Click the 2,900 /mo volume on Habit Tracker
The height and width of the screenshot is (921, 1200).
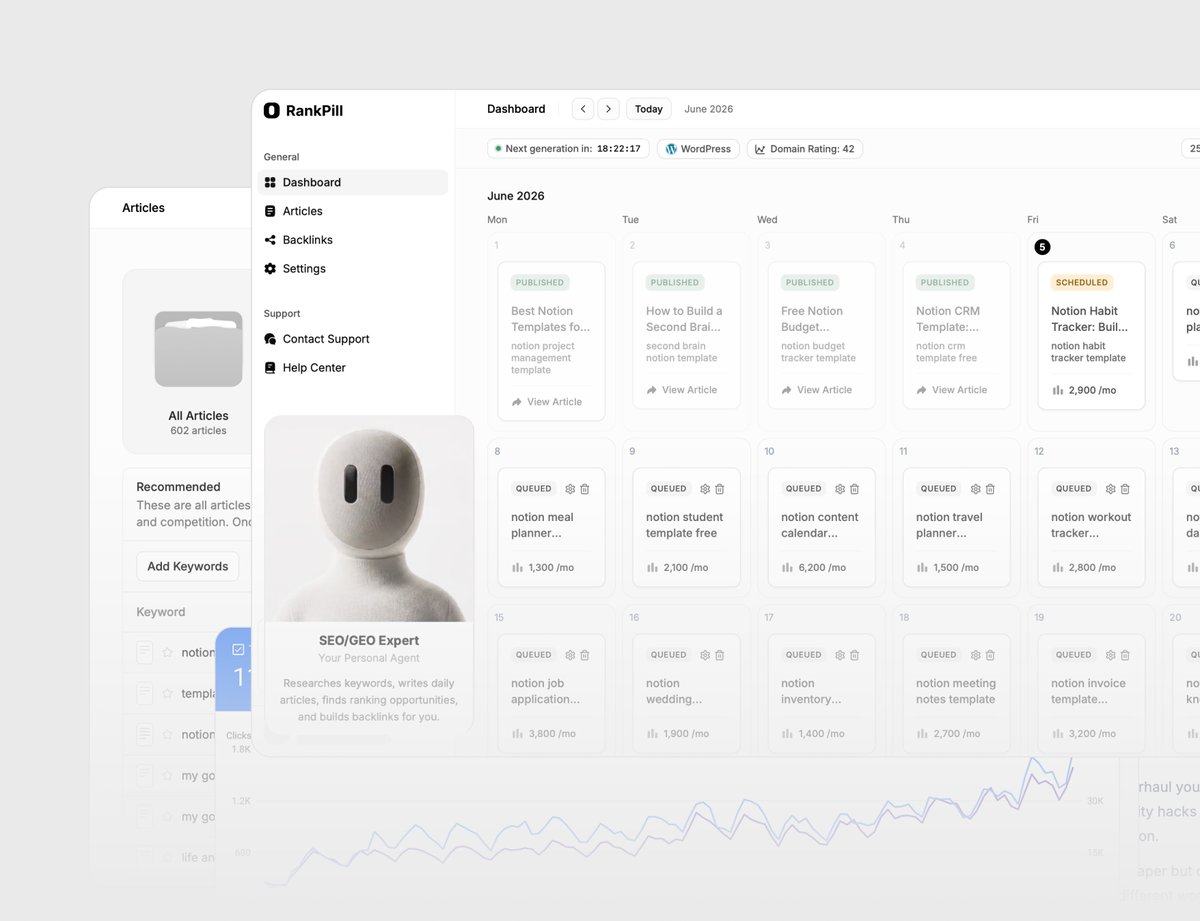coord(1083,390)
